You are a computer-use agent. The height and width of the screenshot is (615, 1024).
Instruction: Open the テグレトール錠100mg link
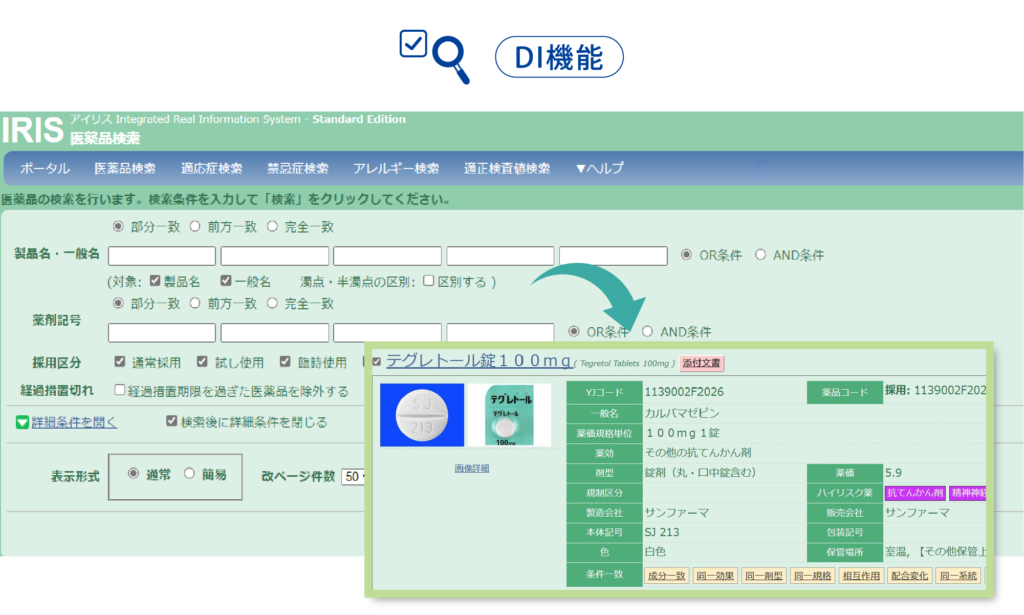479,360
